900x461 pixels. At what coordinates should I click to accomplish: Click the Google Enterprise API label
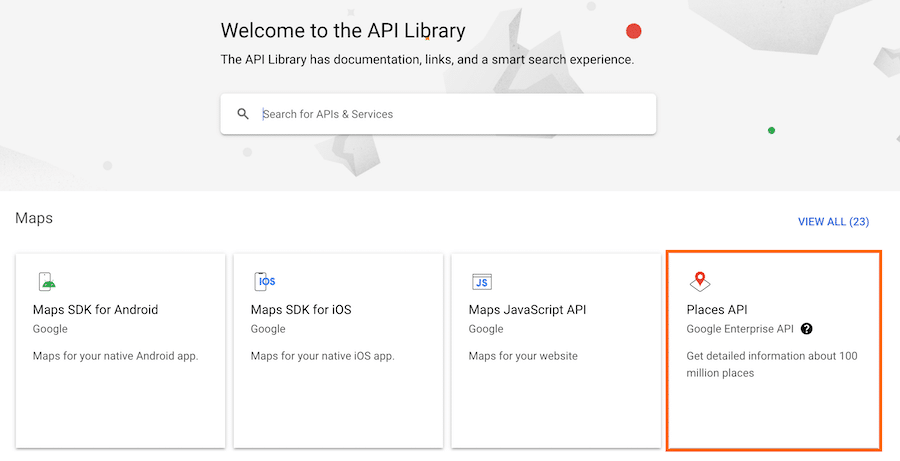[x=741, y=329]
